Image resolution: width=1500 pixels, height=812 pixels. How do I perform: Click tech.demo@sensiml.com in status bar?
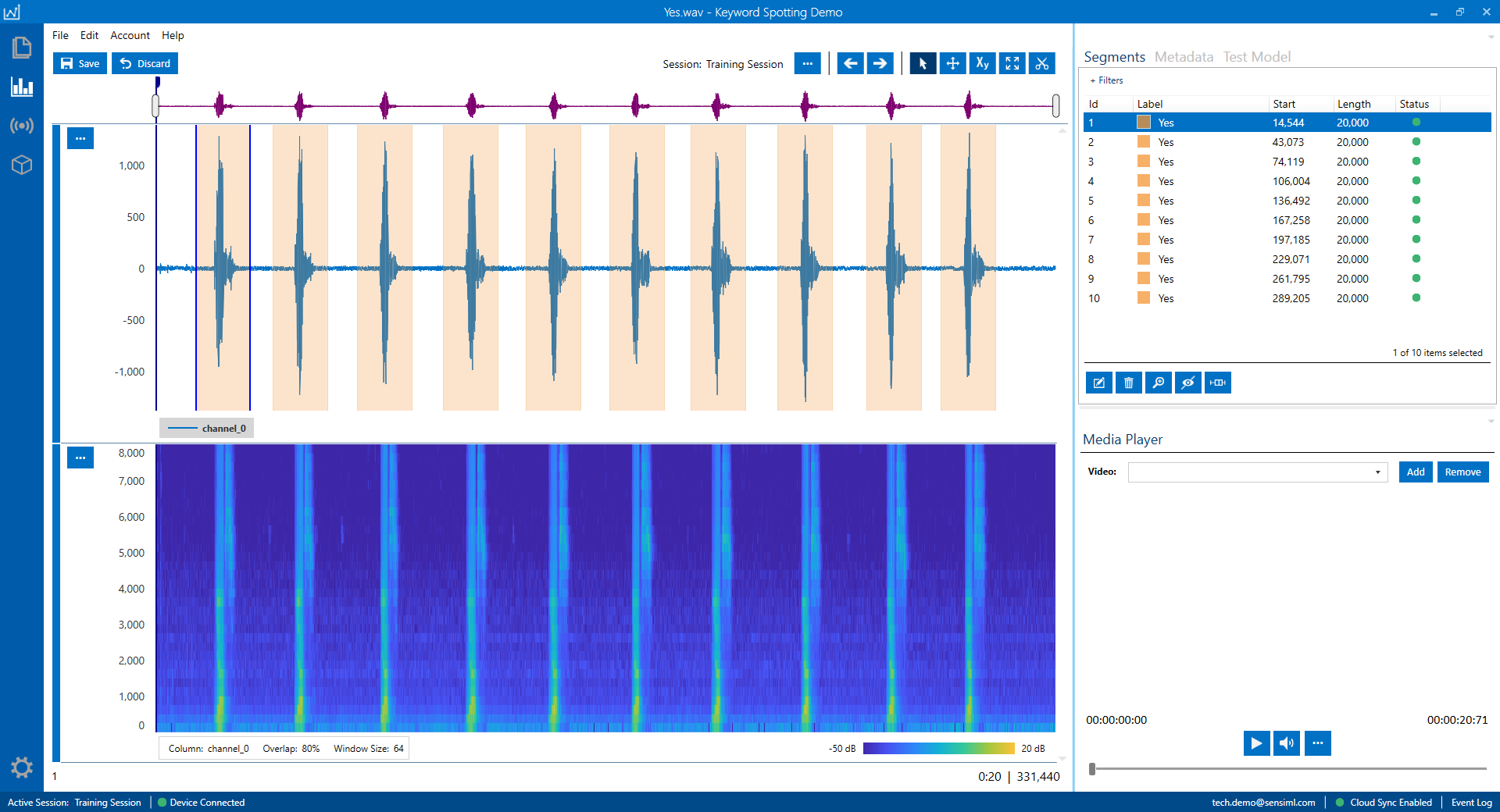(1263, 803)
